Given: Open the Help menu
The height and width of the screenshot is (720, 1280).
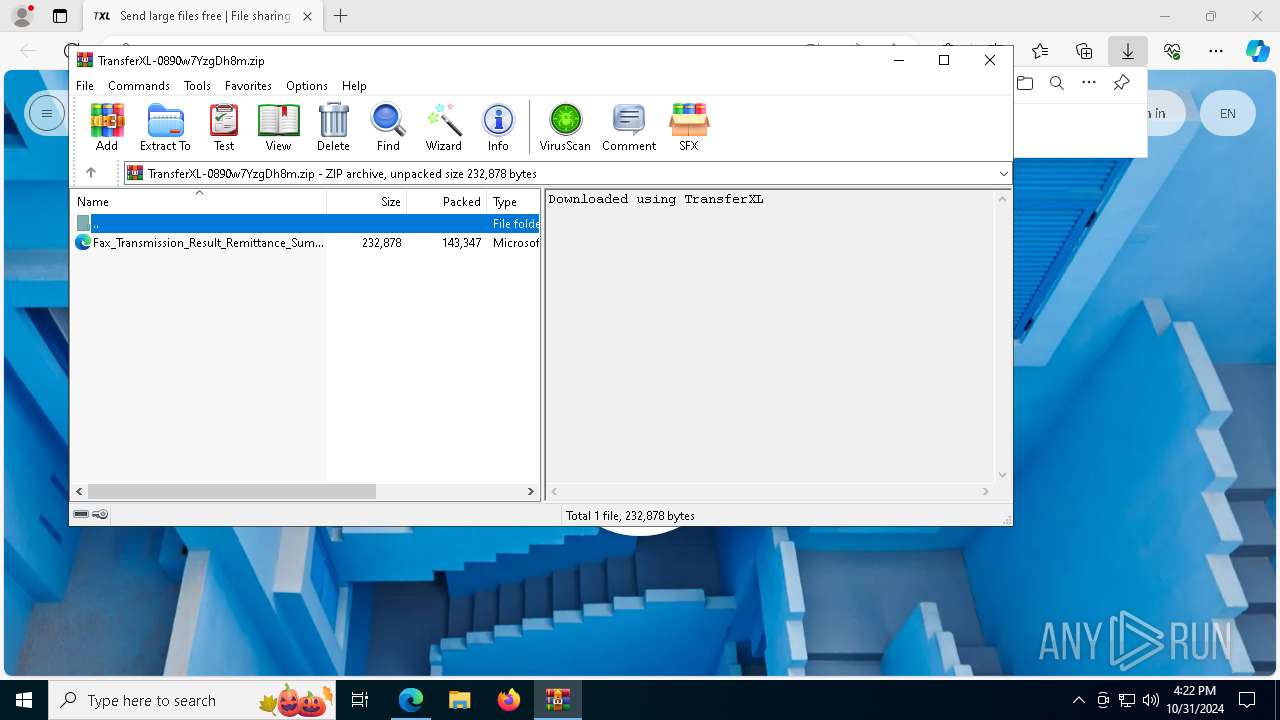Looking at the screenshot, I should pyautogui.click(x=354, y=86).
